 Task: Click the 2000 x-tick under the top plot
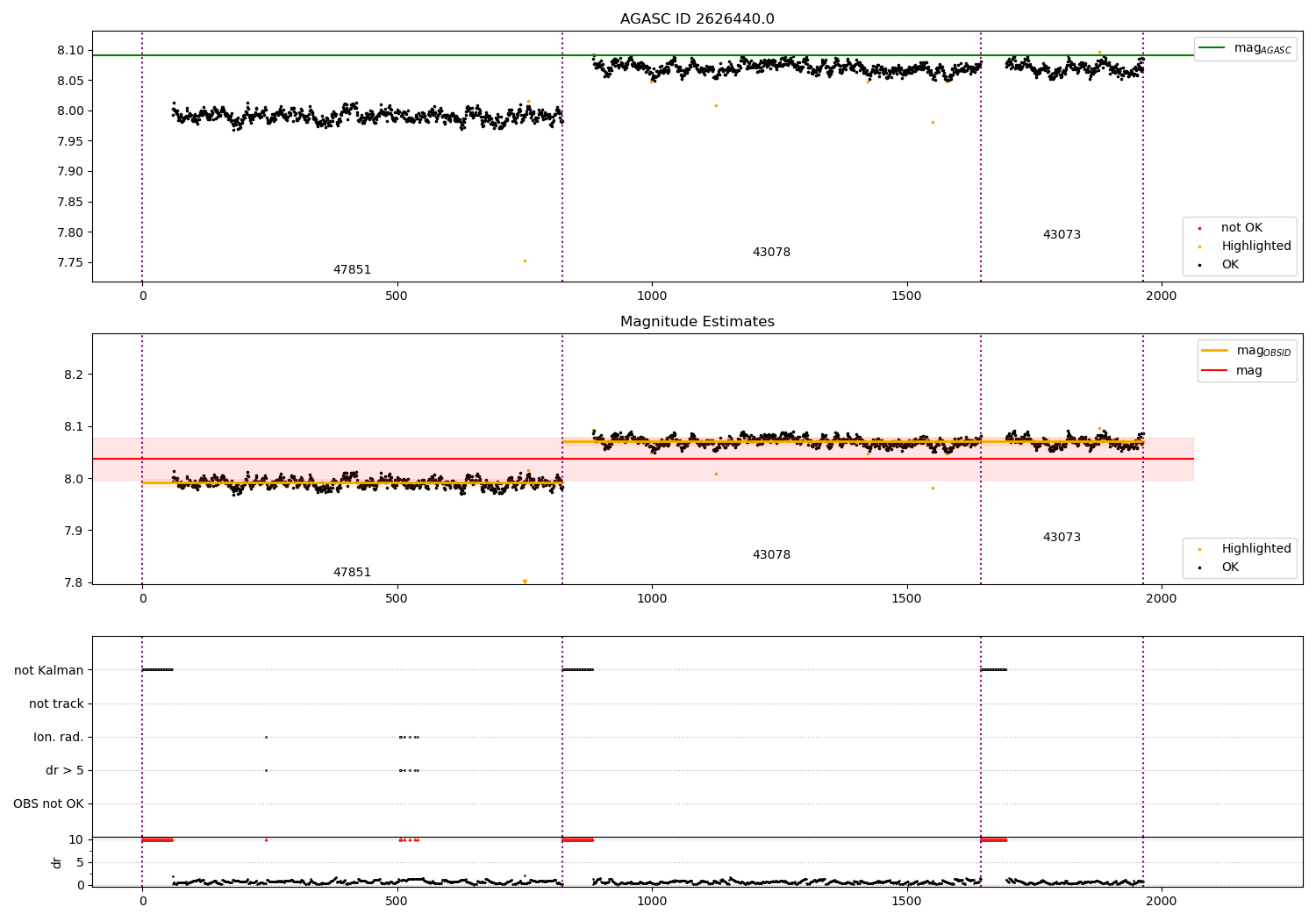(1162, 296)
